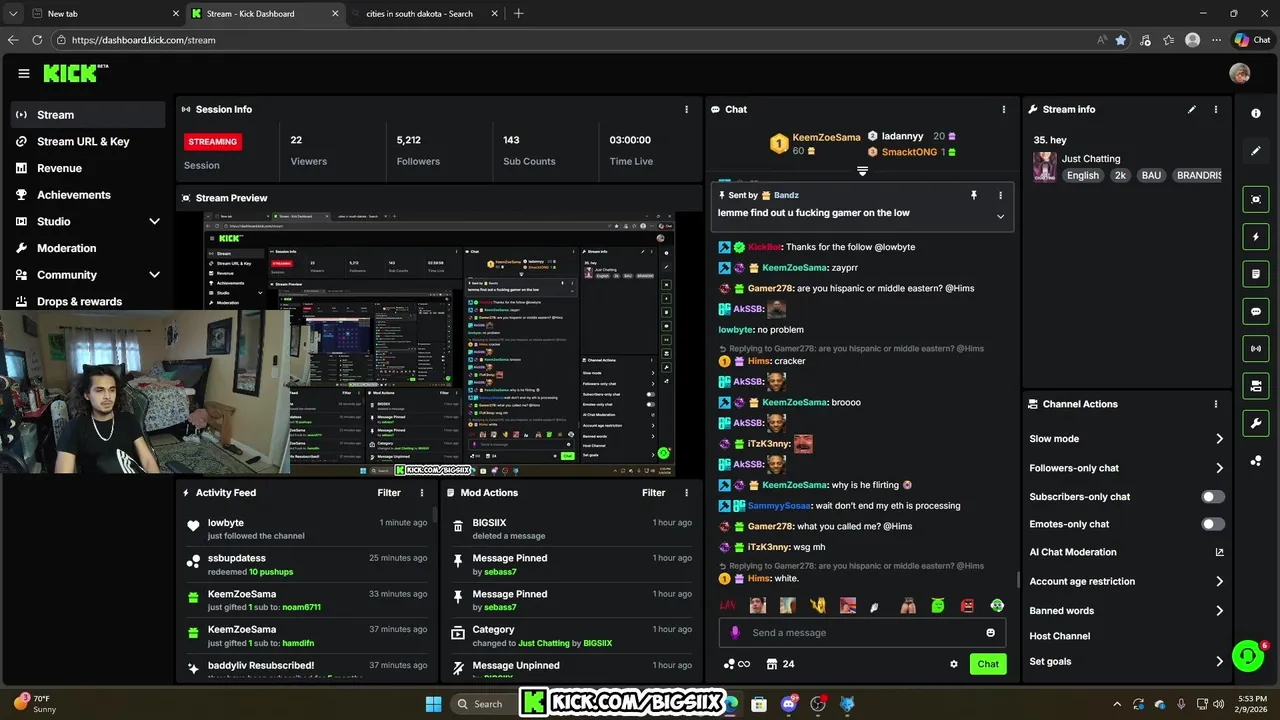Screen dimensions: 1280x720
Task: Click the English tag in Stream info
Action: [x=1082, y=175]
